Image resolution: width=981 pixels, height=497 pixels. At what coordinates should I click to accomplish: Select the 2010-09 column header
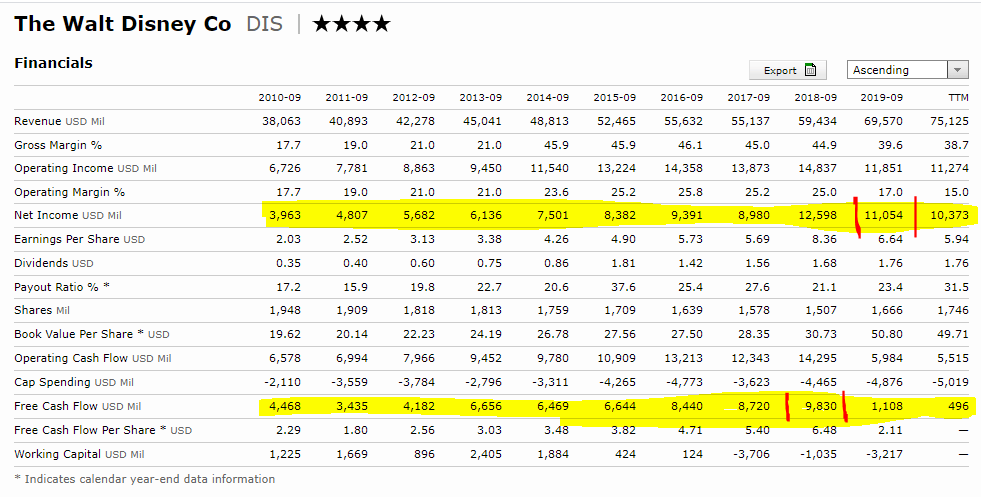tap(279, 97)
